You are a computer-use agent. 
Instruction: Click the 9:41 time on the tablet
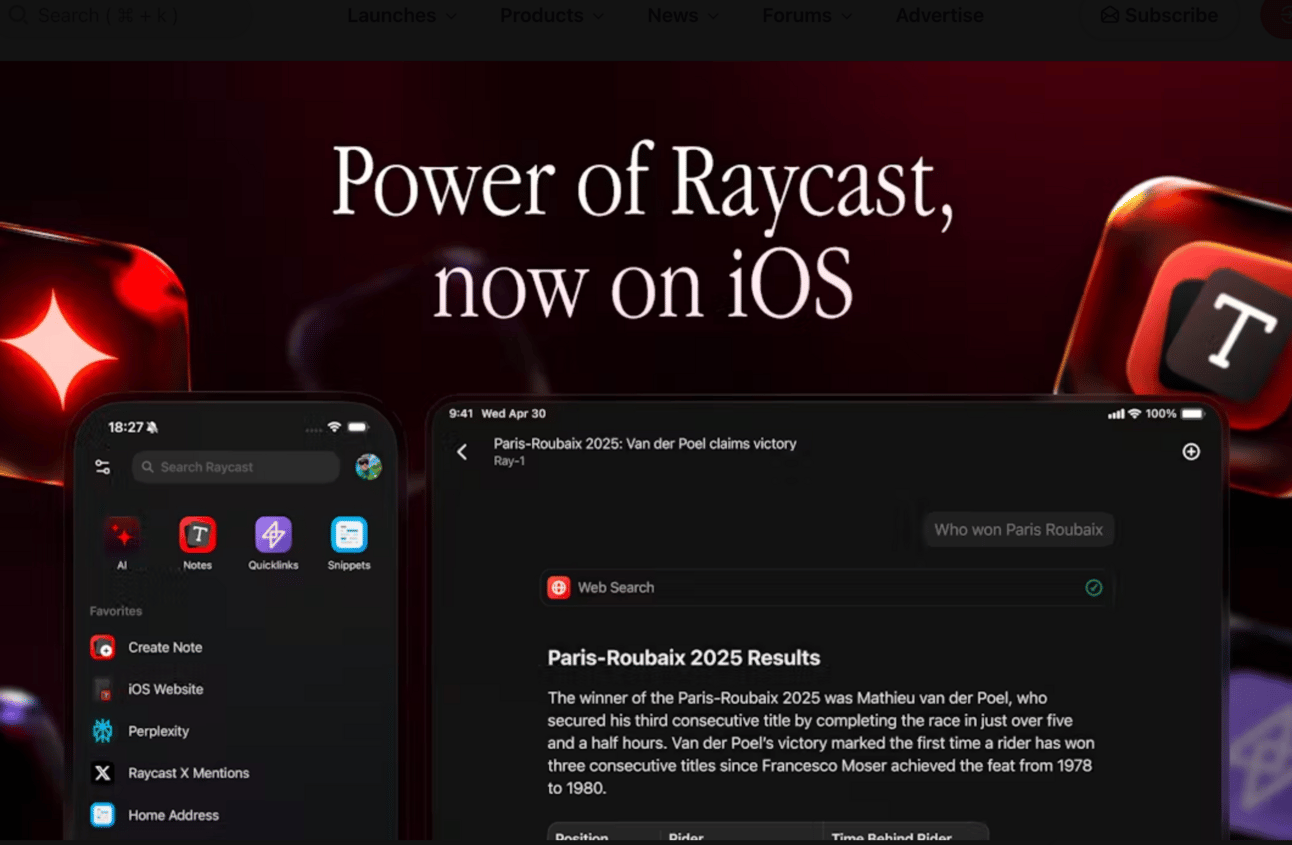[461, 414]
